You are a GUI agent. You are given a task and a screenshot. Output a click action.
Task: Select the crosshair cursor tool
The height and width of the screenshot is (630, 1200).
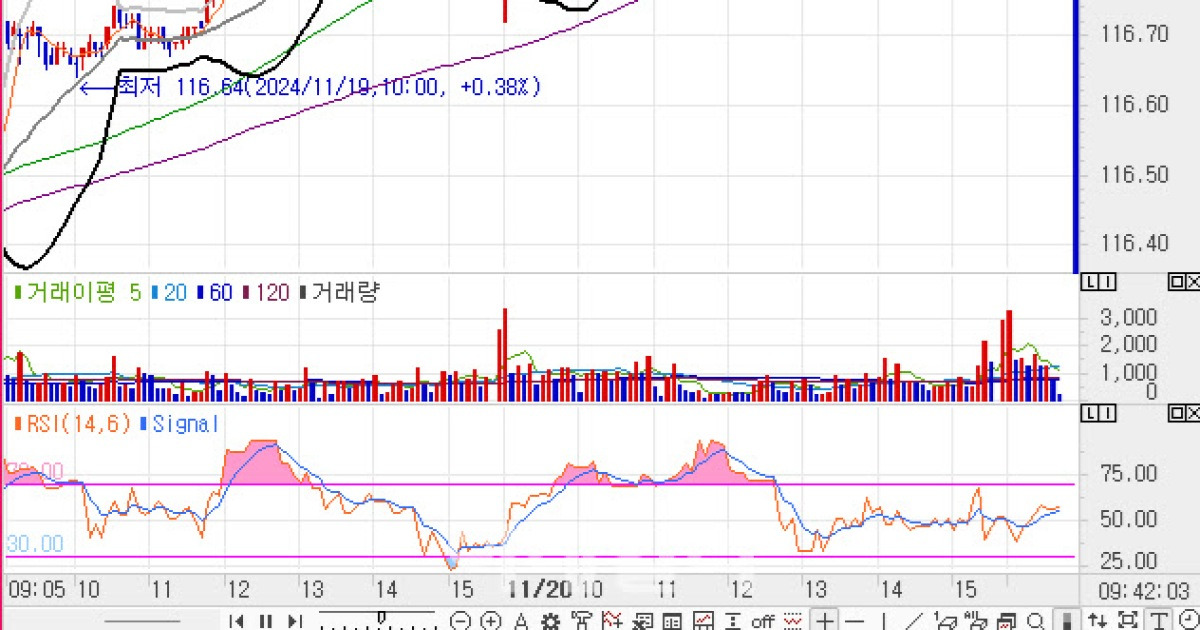point(823,620)
